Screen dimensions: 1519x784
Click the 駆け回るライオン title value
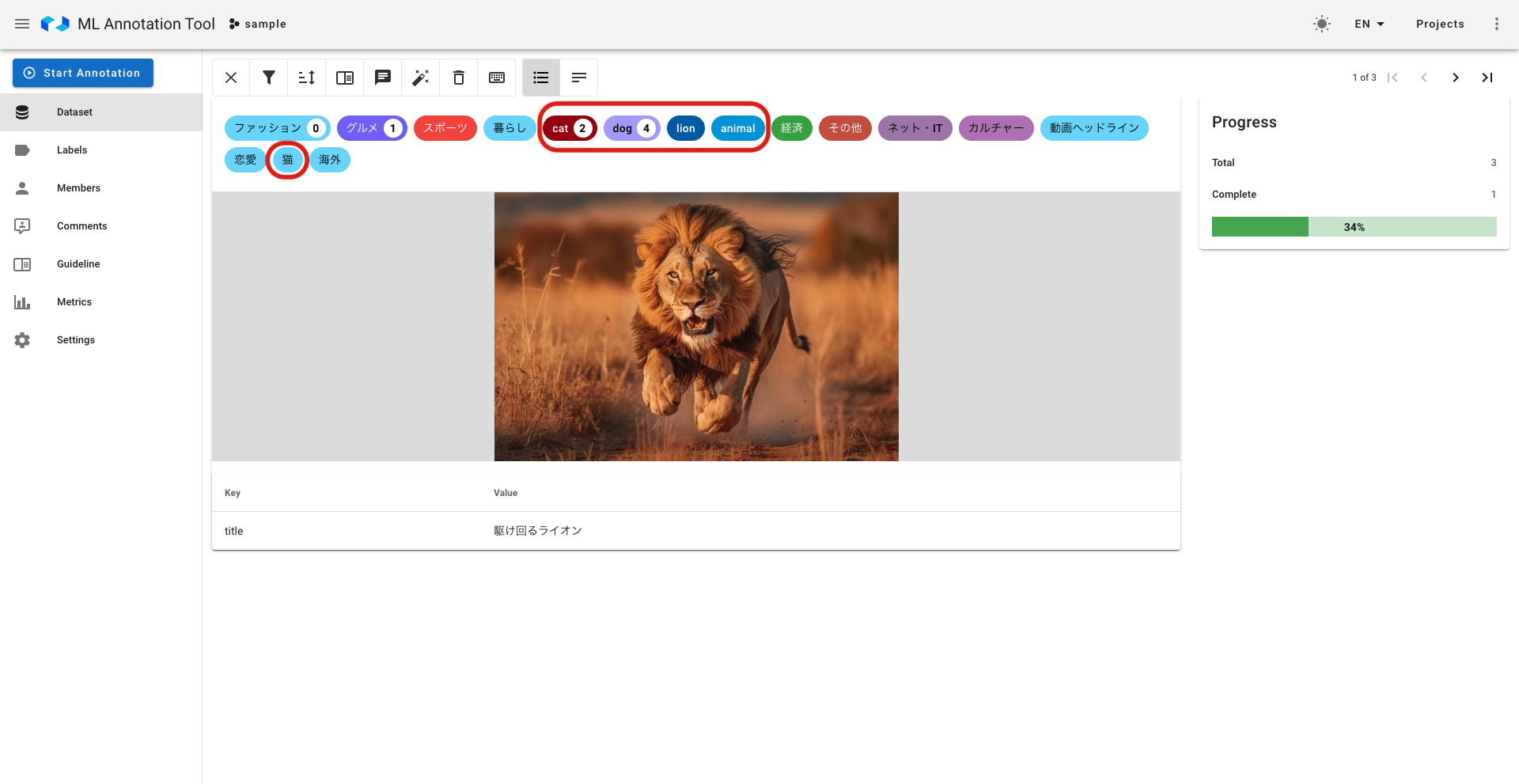(538, 531)
